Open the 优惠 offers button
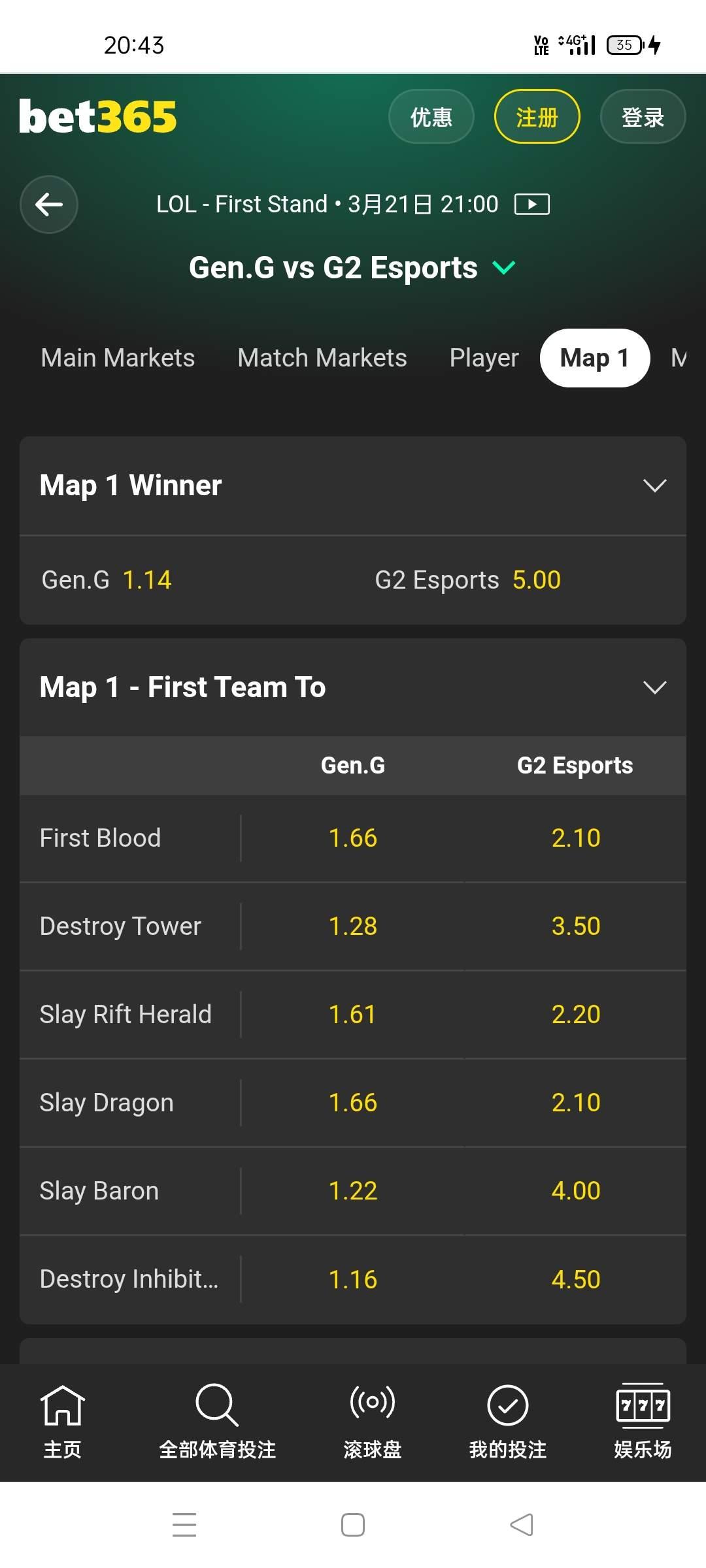This screenshot has height=1568, width=706. click(x=431, y=117)
